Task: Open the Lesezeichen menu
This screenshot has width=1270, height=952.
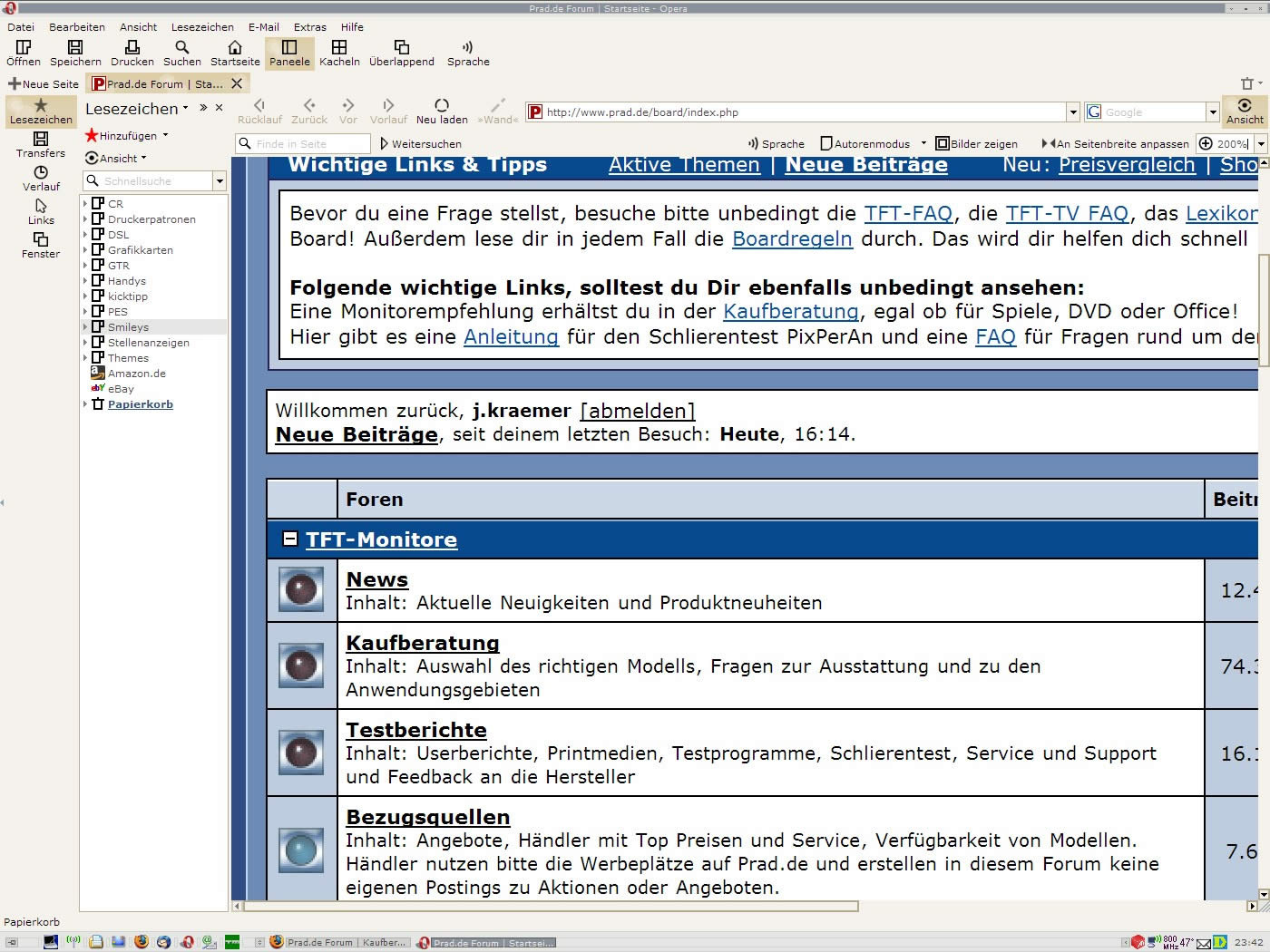Action: pyautogui.click(x=202, y=27)
